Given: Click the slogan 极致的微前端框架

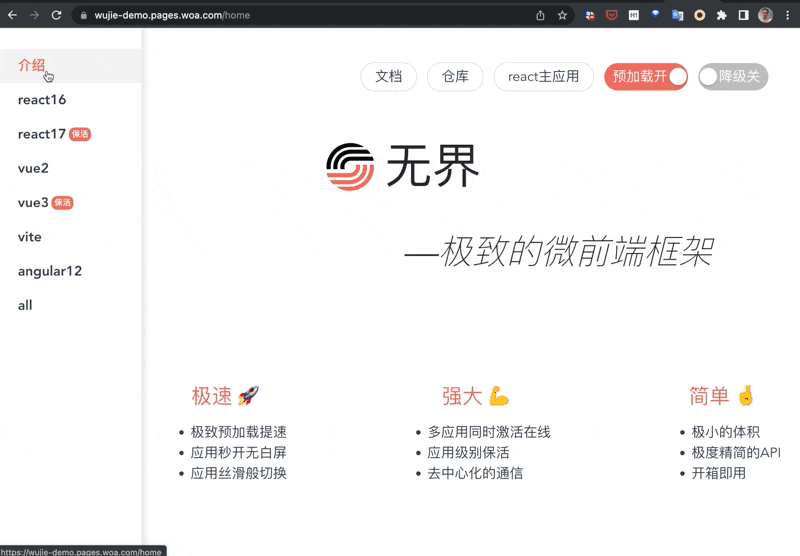Looking at the screenshot, I should point(577,251).
